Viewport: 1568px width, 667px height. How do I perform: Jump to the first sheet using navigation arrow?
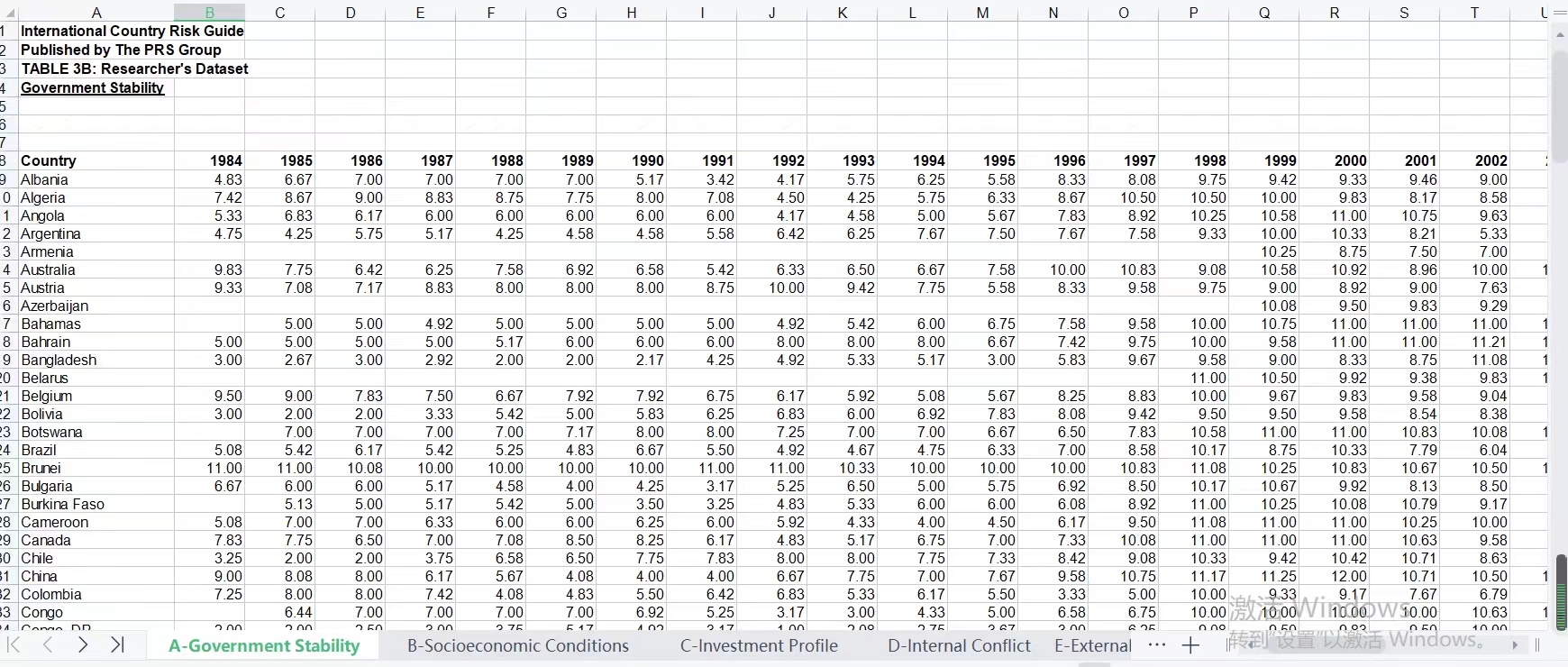click(14, 644)
